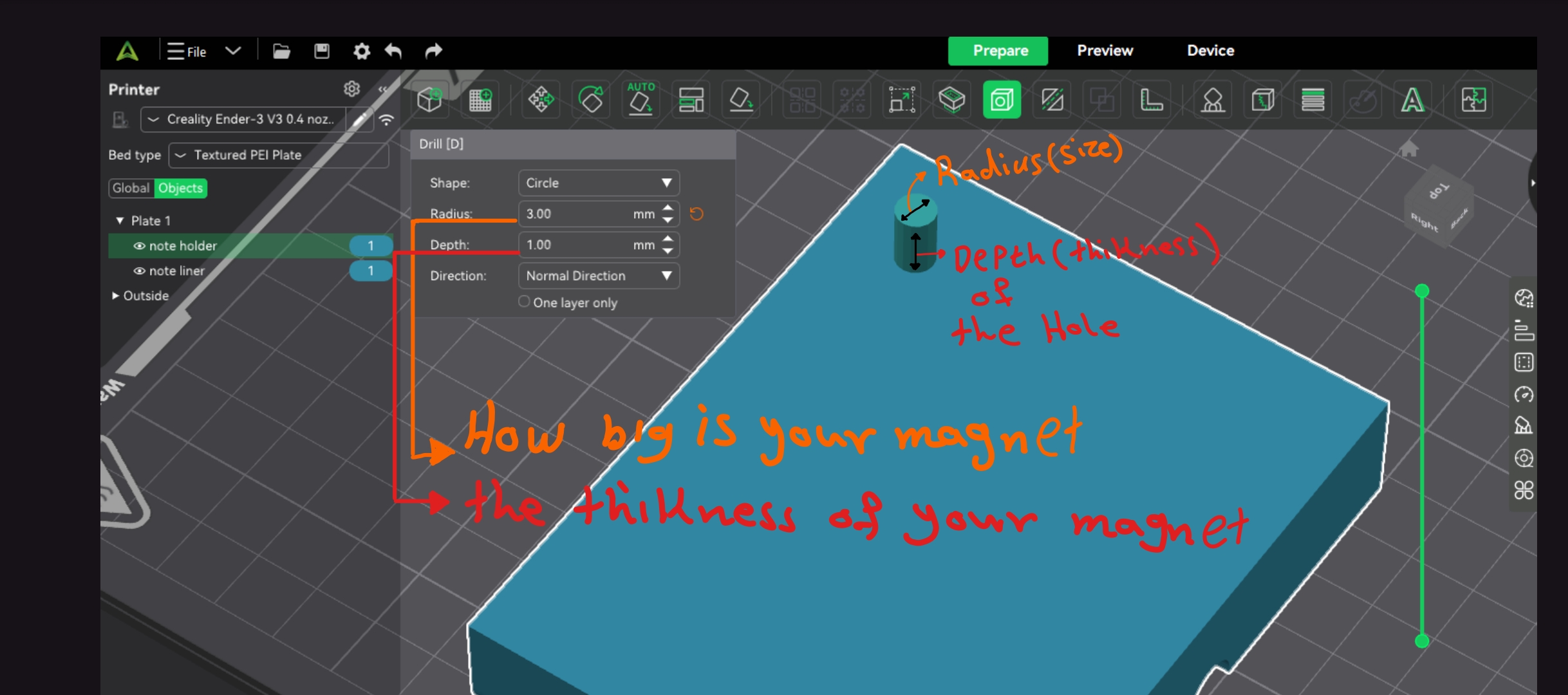Click the AUTO orient icon

(641, 99)
